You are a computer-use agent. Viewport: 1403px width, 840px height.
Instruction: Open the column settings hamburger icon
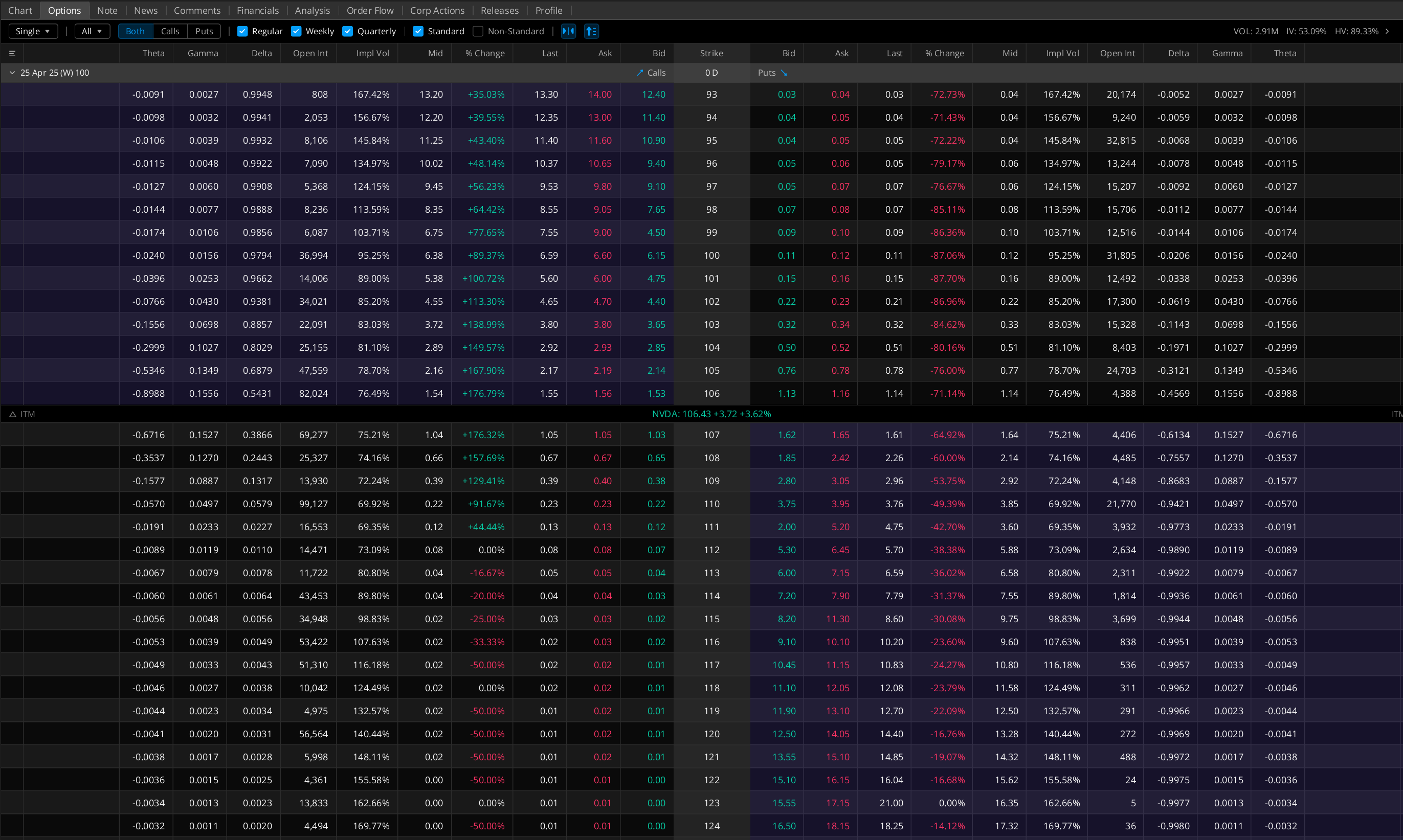point(12,53)
